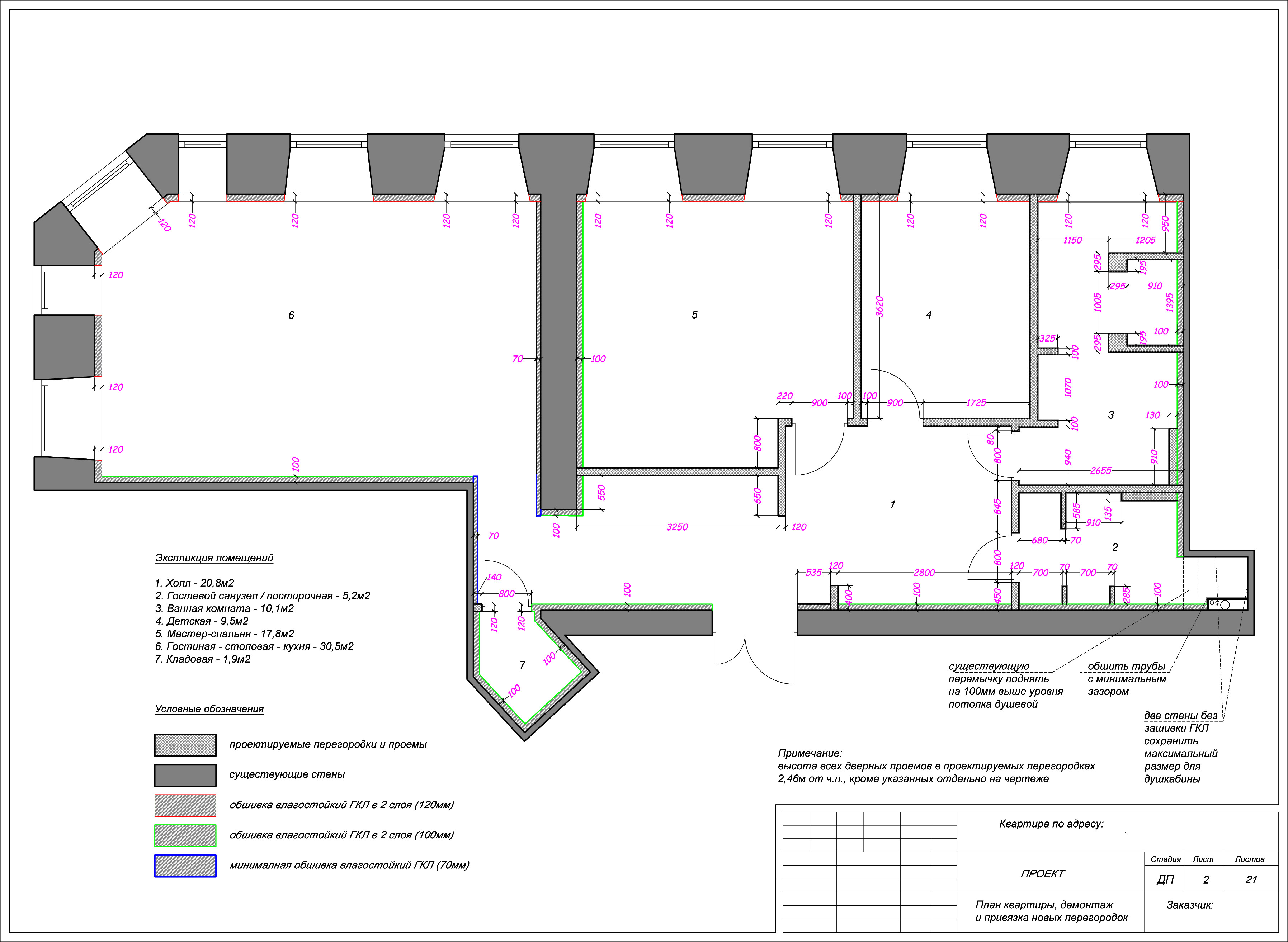
Task: Click the green 100mm GKL legend swatch
Action: pyautogui.click(x=185, y=835)
